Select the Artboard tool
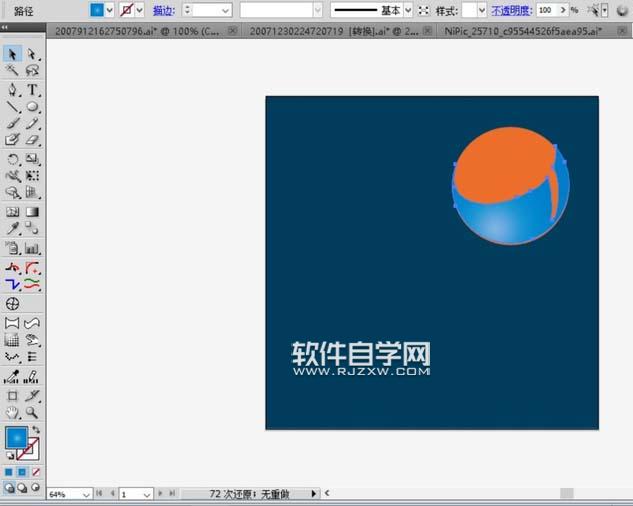This screenshot has width=633, height=506. click(x=12, y=396)
